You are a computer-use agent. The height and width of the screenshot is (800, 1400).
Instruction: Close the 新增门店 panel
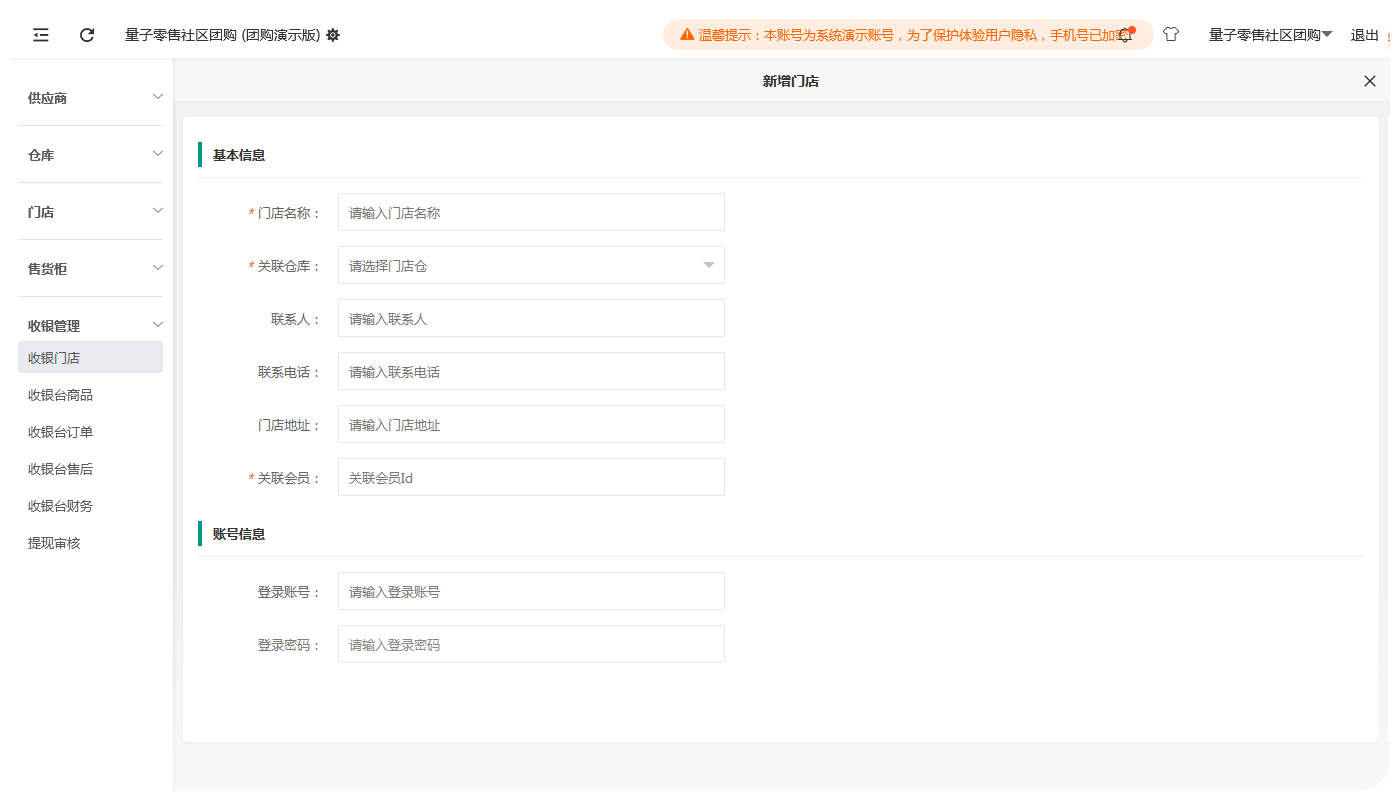(1370, 81)
